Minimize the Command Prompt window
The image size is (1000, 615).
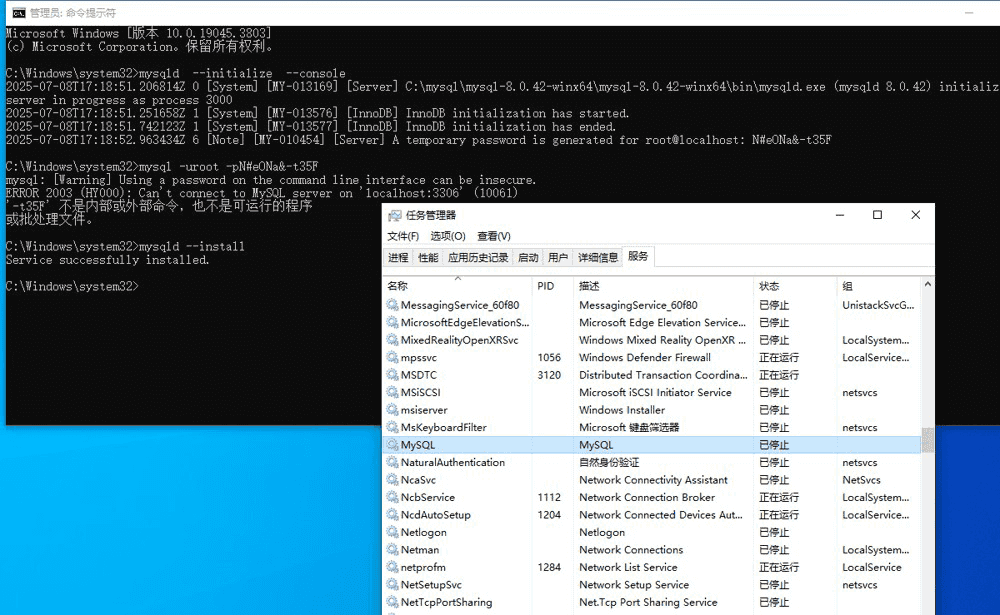pyautogui.click(x=969, y=13)
